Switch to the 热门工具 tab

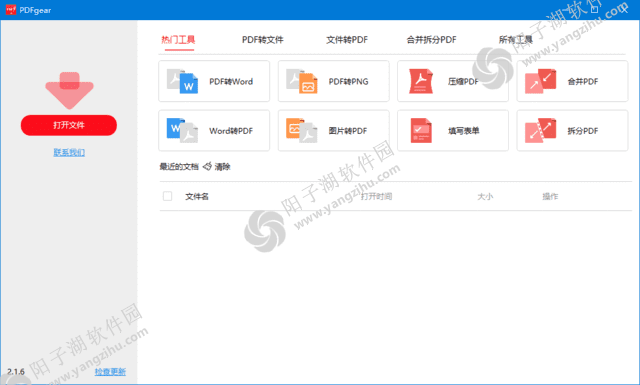(178, 40)
